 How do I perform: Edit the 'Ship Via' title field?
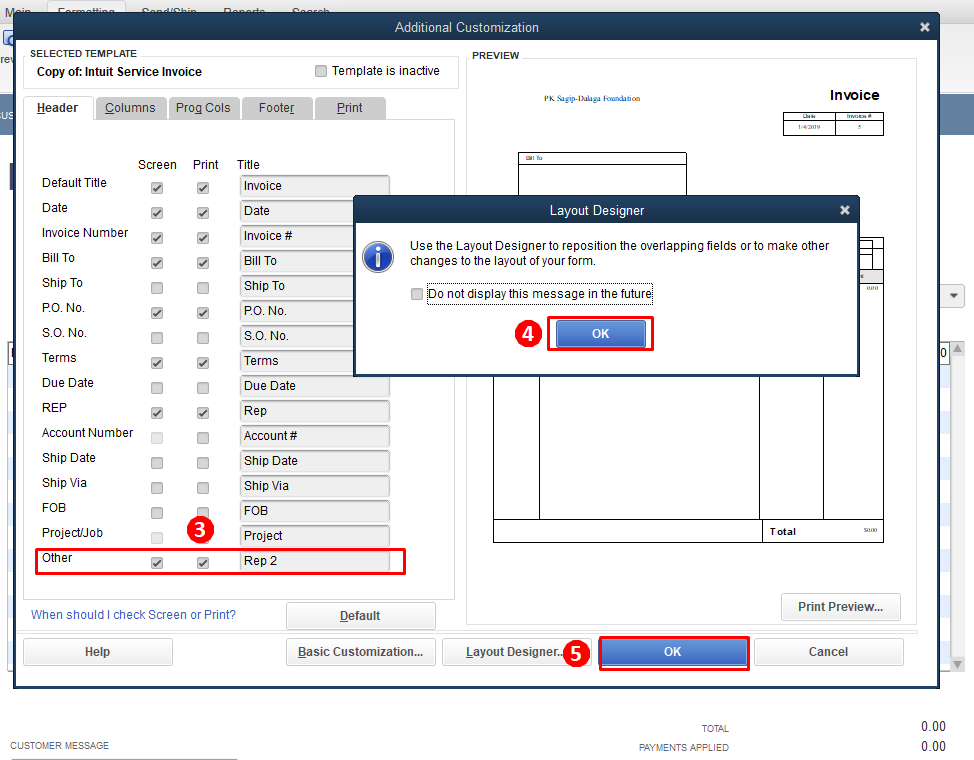coord(314,485)
